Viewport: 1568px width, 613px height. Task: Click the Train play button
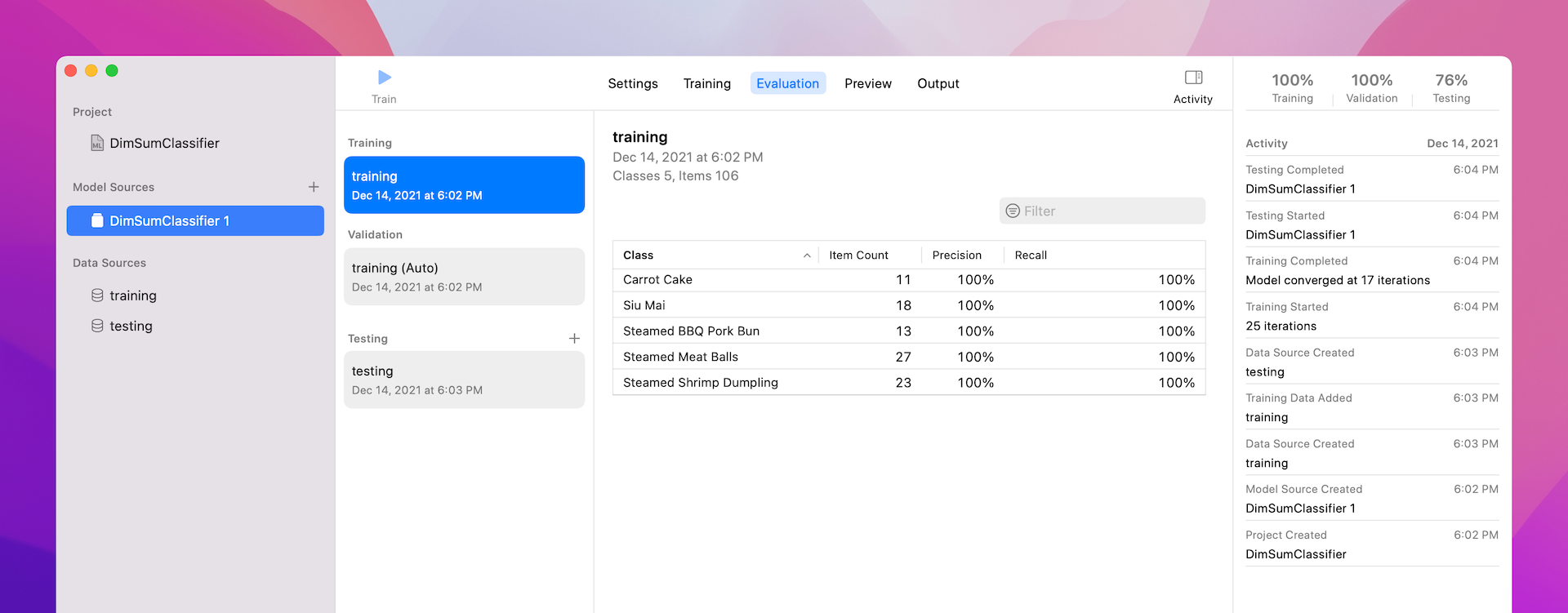384,78
